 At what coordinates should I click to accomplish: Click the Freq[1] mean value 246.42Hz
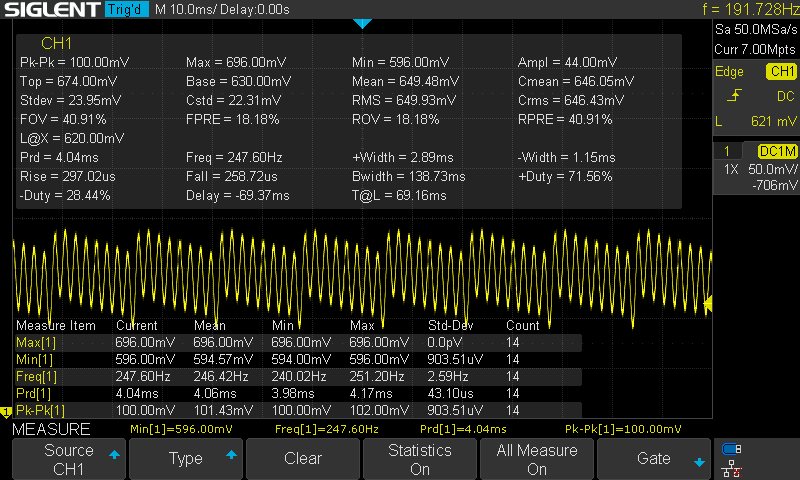[221, 377]
